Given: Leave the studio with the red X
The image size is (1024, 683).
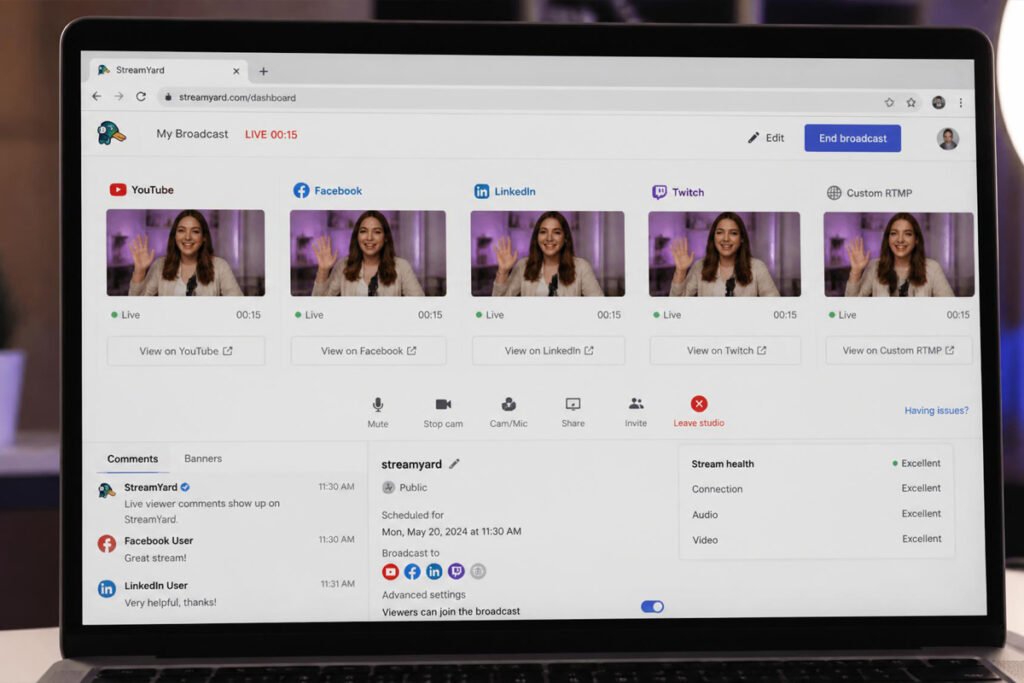Looking at the screenshot, I should click(699, 404).
